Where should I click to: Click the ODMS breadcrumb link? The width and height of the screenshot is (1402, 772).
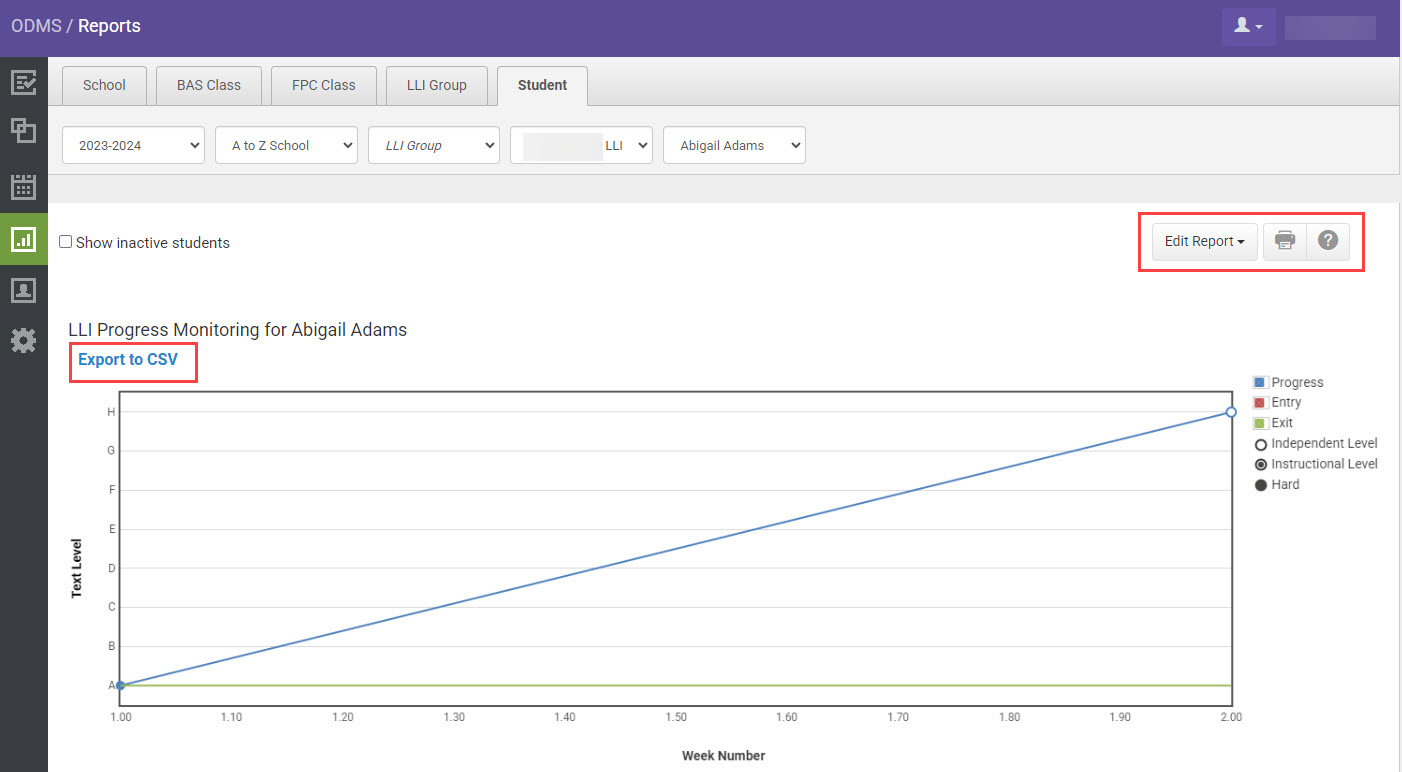tap(34, 26)
